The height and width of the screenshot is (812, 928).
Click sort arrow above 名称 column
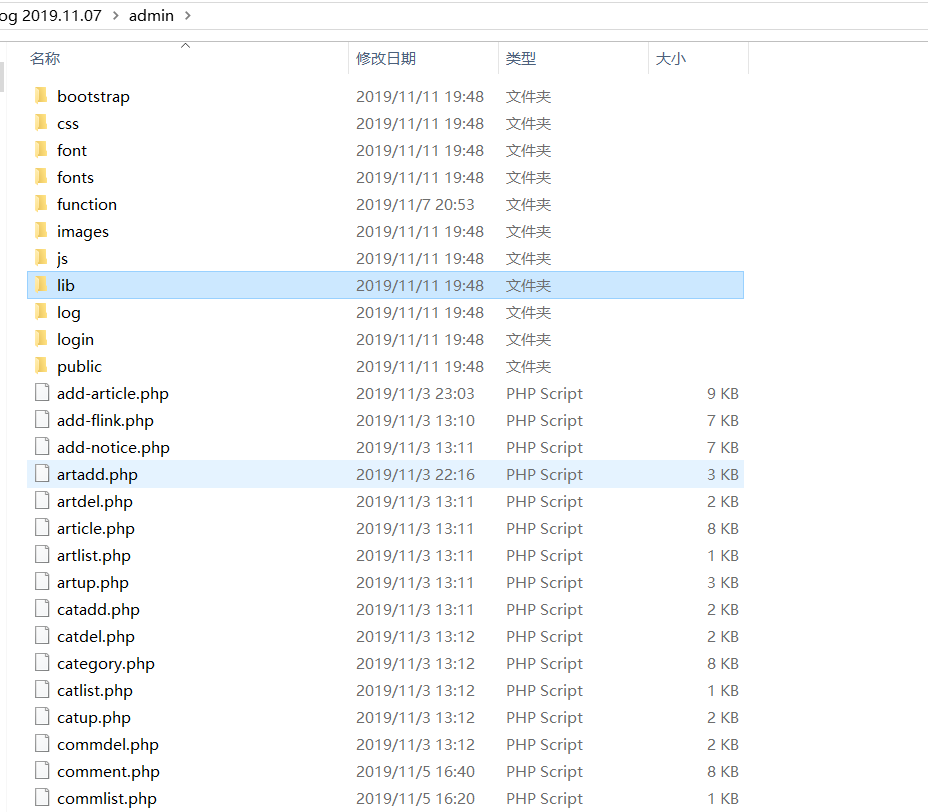(185, 45)
